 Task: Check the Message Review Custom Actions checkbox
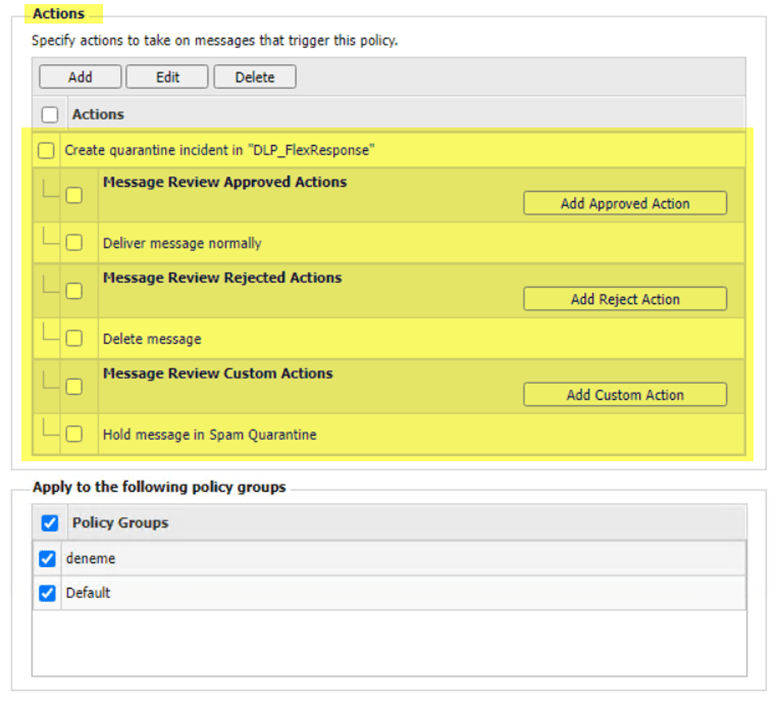coord(74,387)
